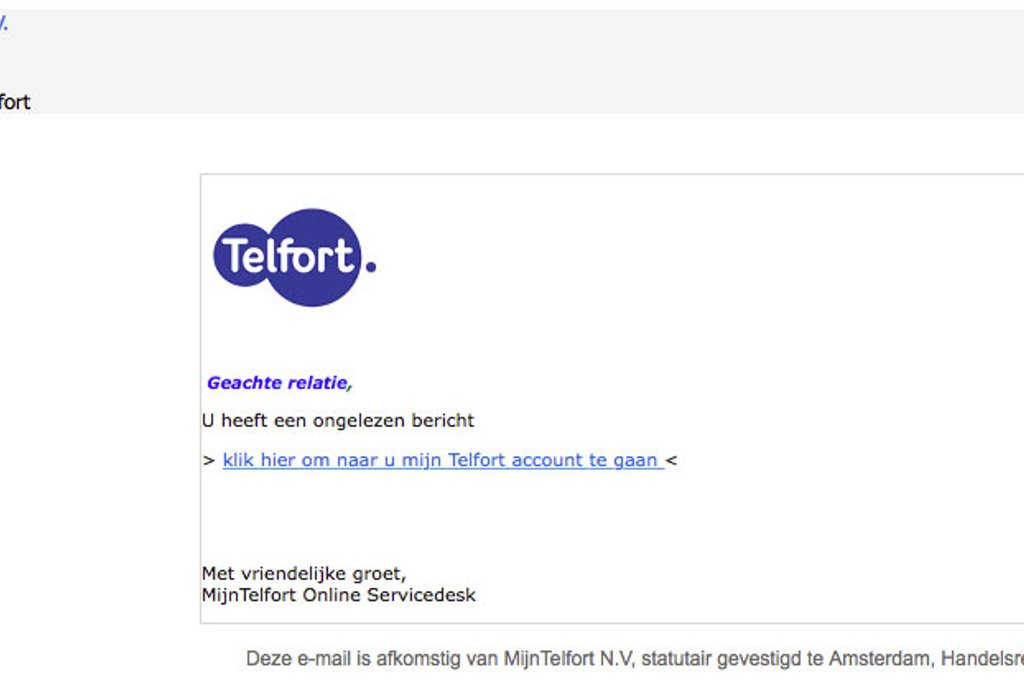Click the 'Met vriendelijke groet,' closing line
Image resolution: width=1024 pixels, height=683 pixels.
coord(304,574)
